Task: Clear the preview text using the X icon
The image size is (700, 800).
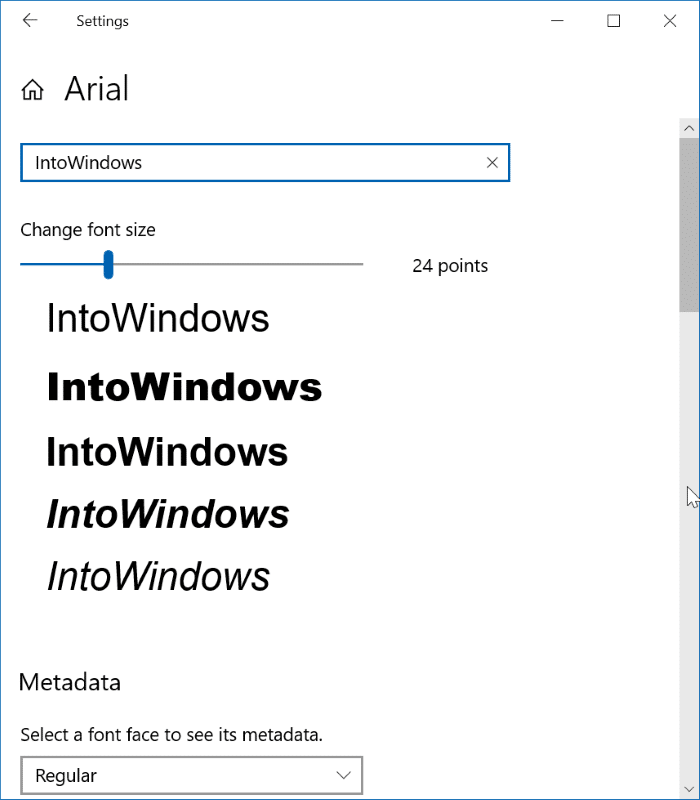Action: click(491, 162)
